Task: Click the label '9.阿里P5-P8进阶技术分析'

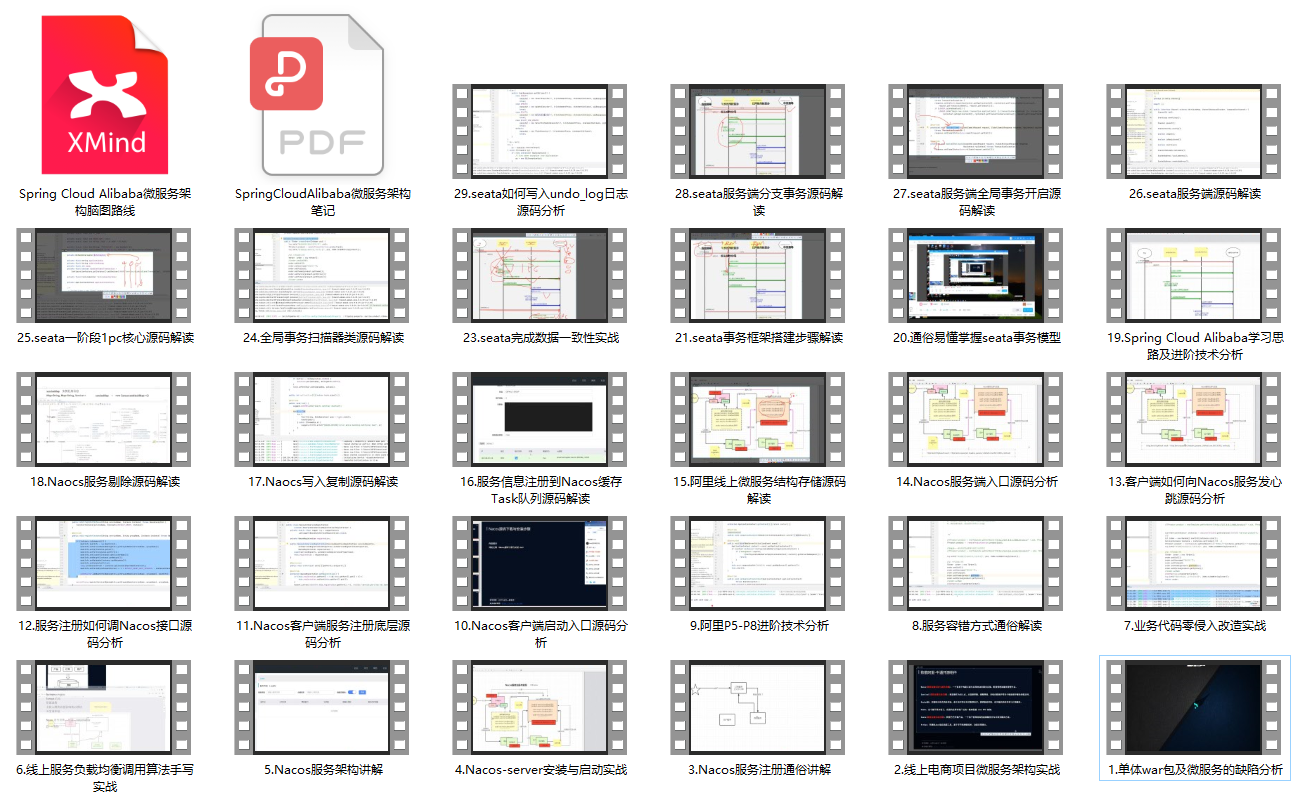Action: [x=759, y=626]
